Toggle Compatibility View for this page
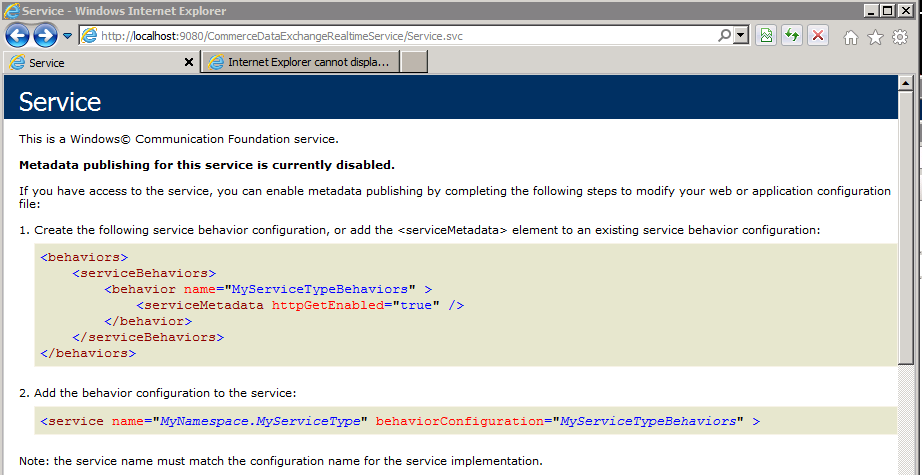This screenshot has width=922, height=475. [x=765, y=36]
